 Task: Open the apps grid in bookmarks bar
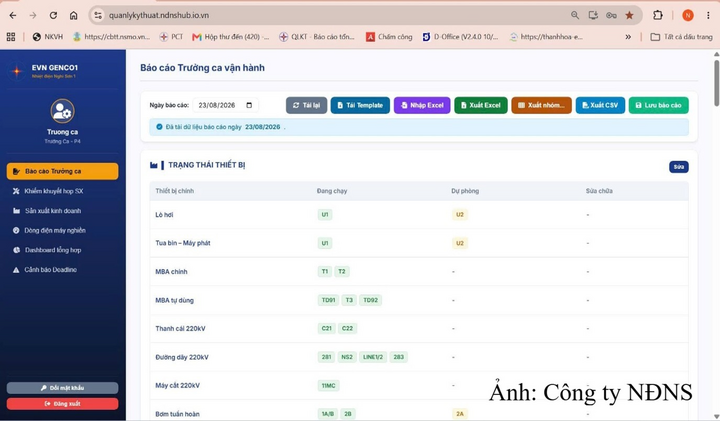click(x=11, y=37)
